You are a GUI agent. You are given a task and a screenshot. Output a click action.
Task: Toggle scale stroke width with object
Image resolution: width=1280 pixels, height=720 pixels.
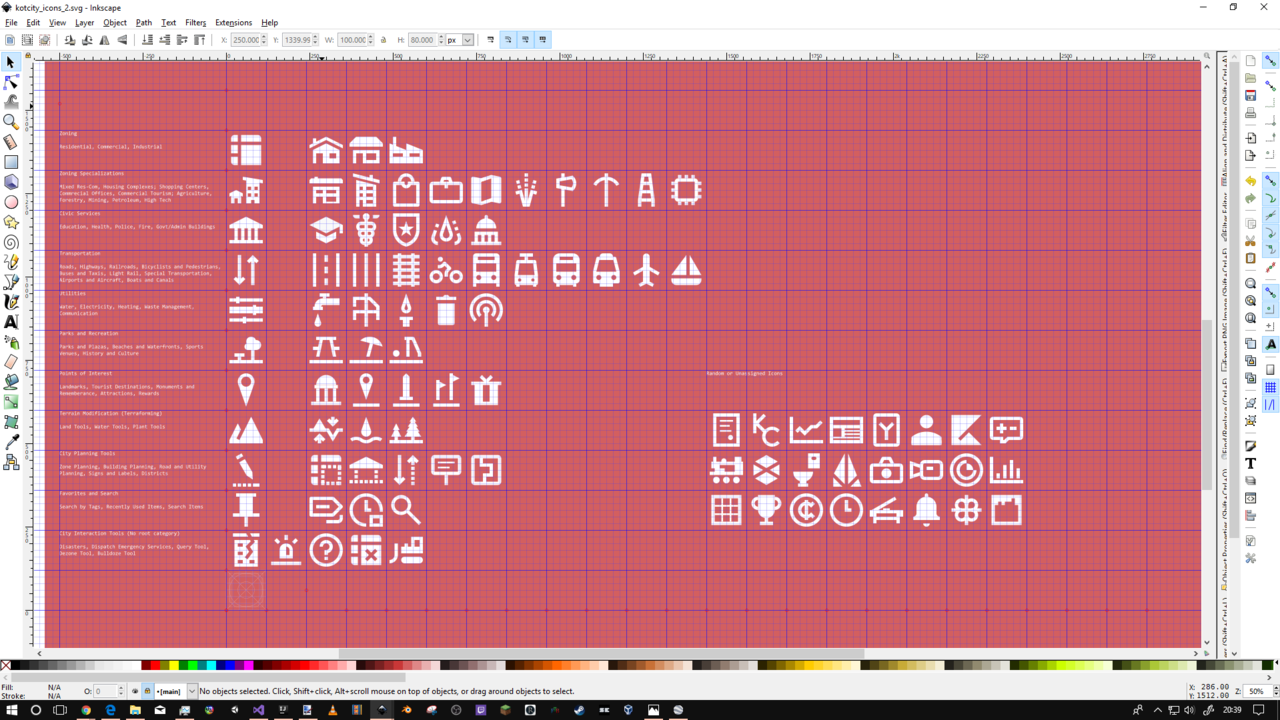click(490, 40)
